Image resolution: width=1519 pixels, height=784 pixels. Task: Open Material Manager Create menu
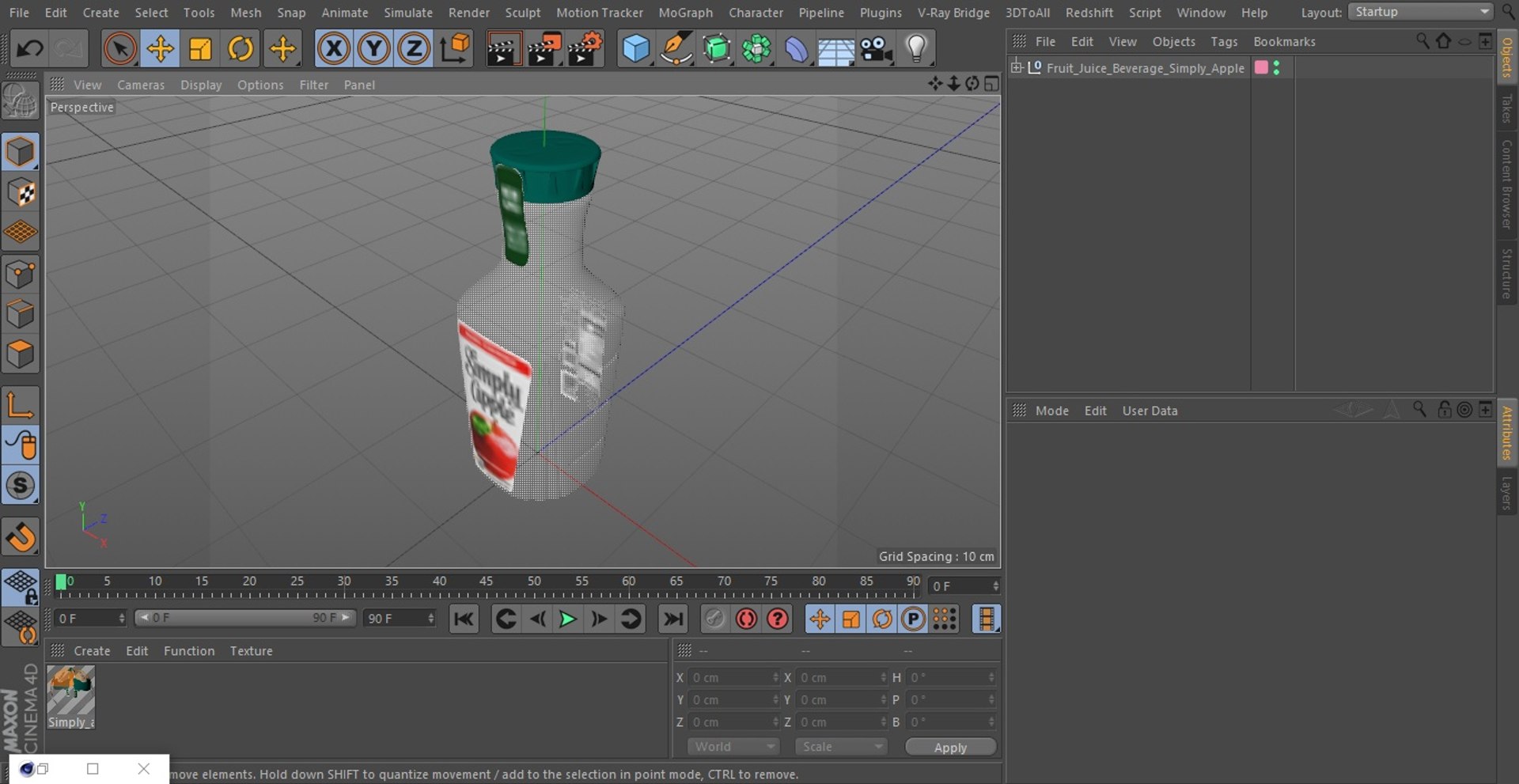[x=92, y=651]
